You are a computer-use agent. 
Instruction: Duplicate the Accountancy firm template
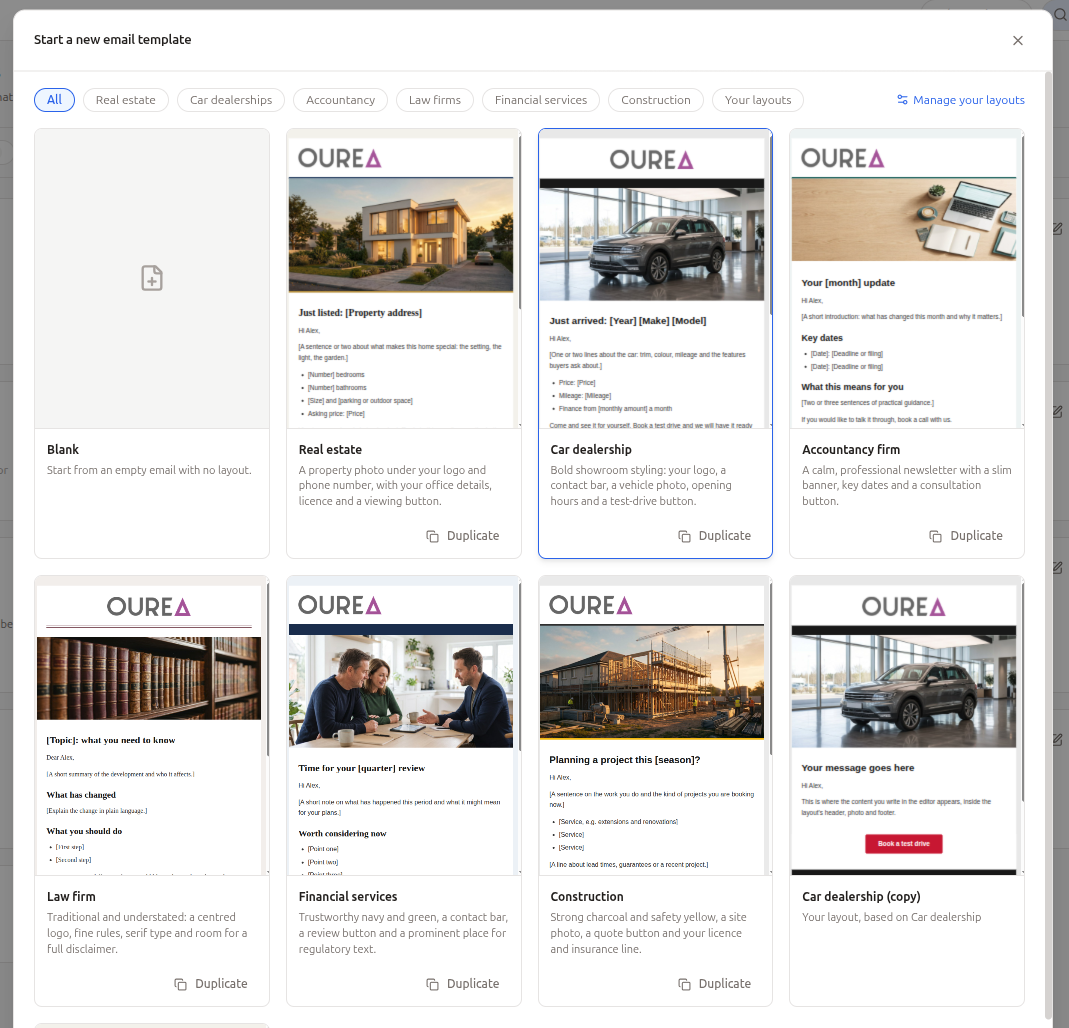tap(966, 536)
